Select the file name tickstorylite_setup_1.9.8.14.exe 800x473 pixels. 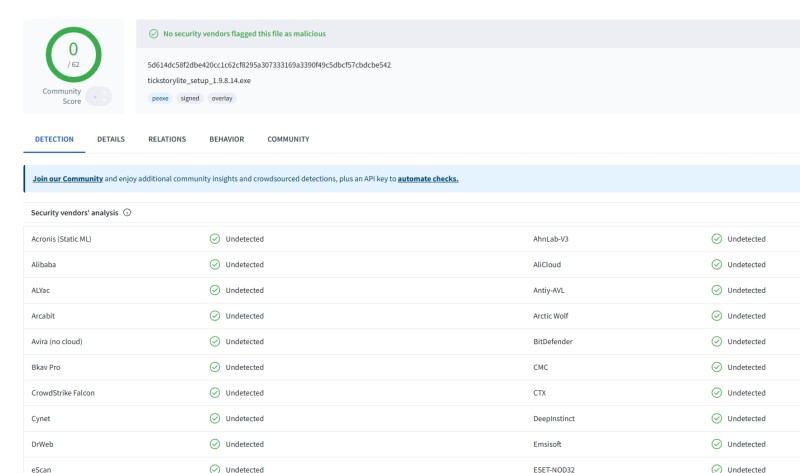click(199, 80)
